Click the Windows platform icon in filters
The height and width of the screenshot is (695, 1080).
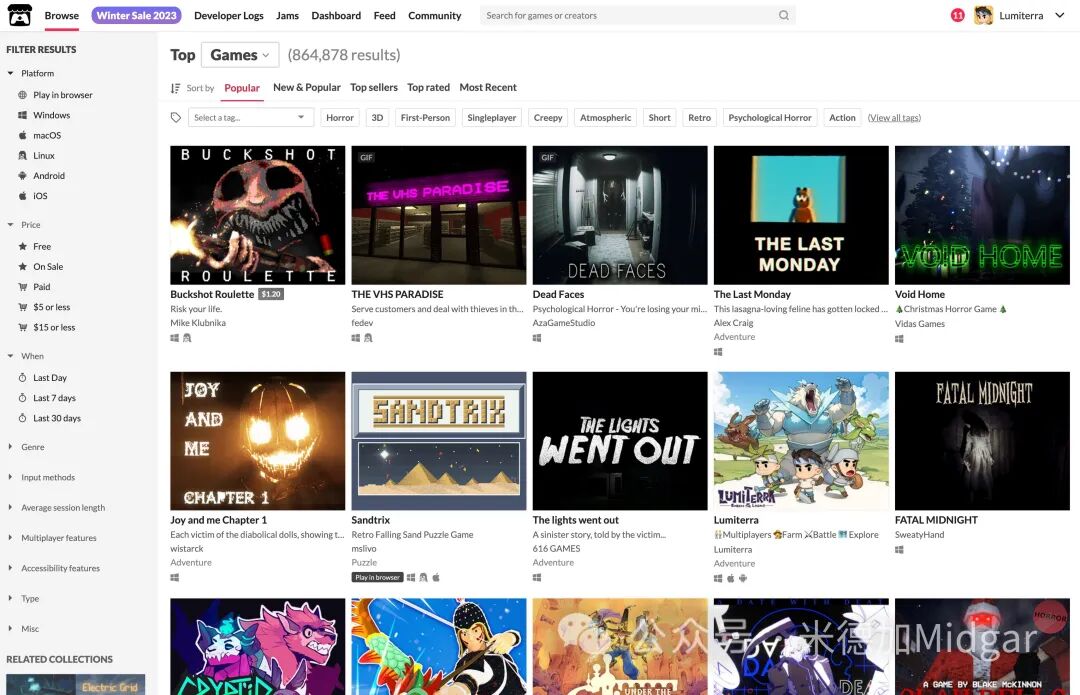tap(22, 115)
